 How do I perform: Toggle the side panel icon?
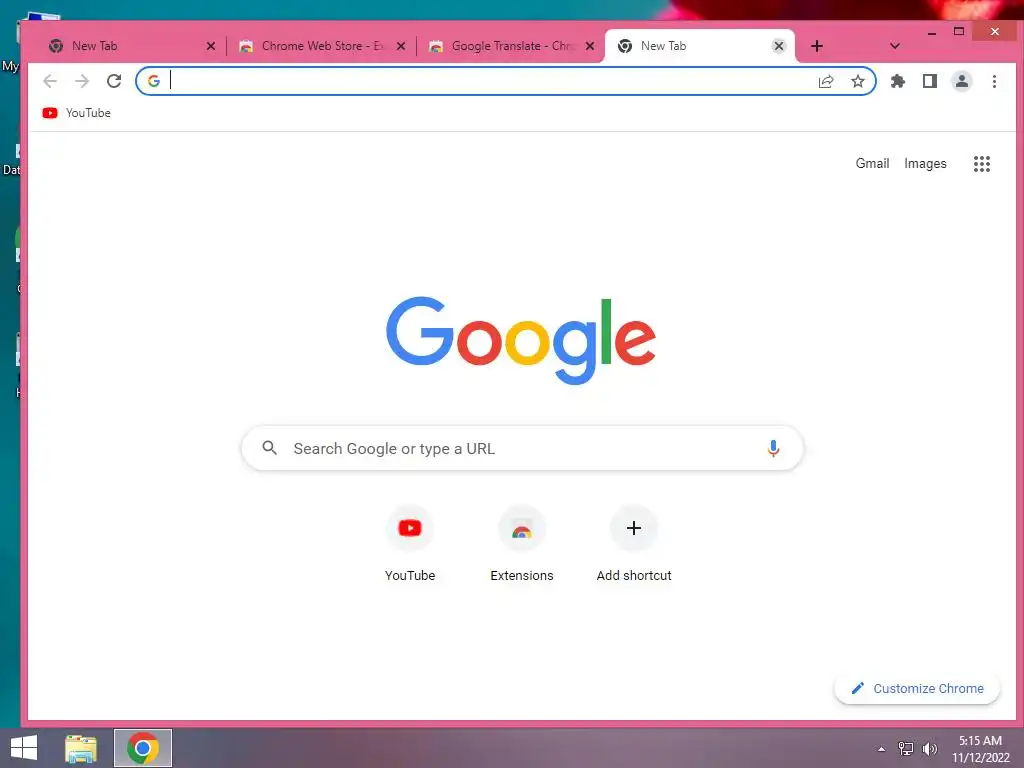[x=930, y=81]
